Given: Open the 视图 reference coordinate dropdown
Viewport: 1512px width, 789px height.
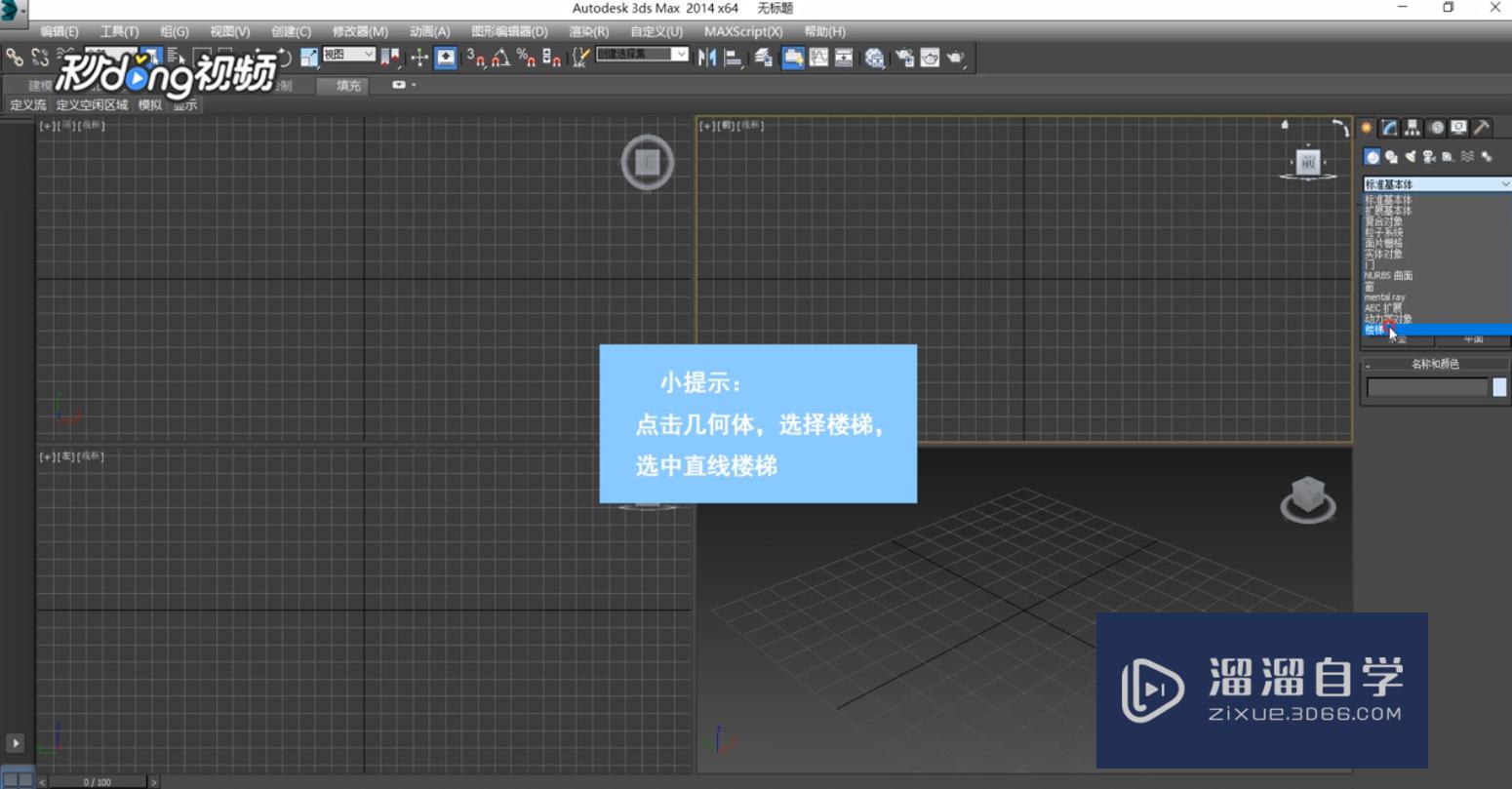Looking at the screenshot, I should coord(348,55).
